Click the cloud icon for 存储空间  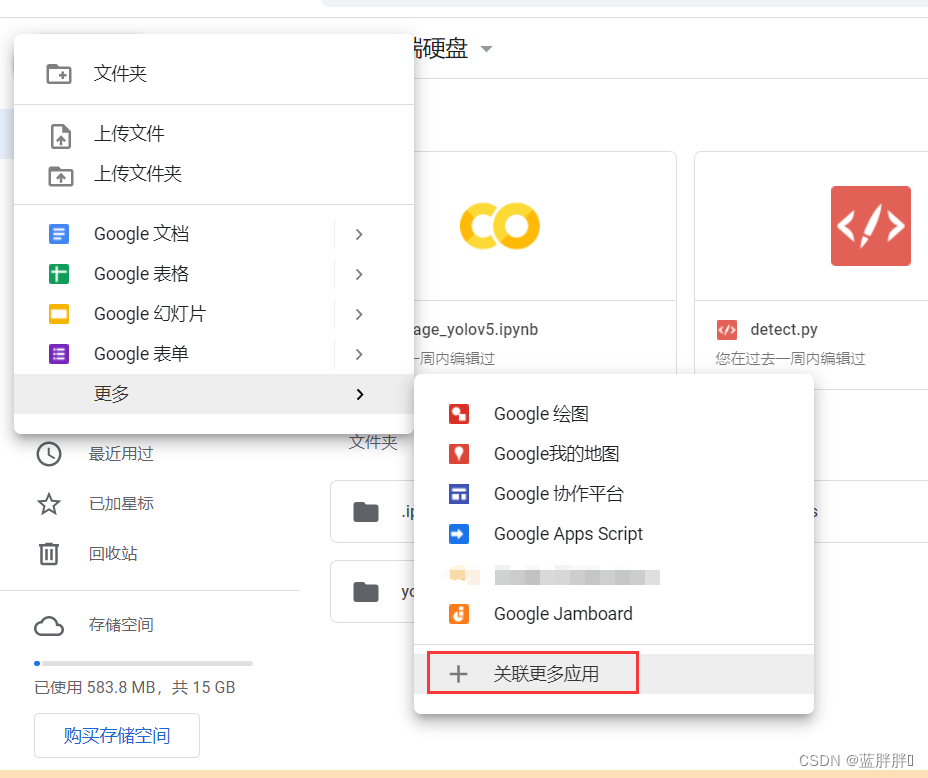pos(49,626)
